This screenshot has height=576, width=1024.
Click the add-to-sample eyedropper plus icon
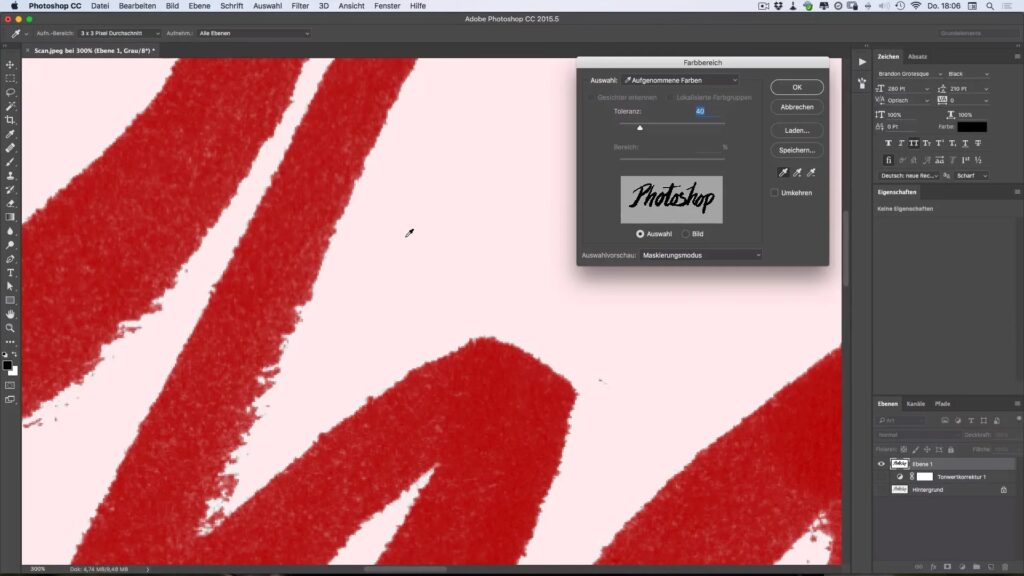tap(797, 172)
